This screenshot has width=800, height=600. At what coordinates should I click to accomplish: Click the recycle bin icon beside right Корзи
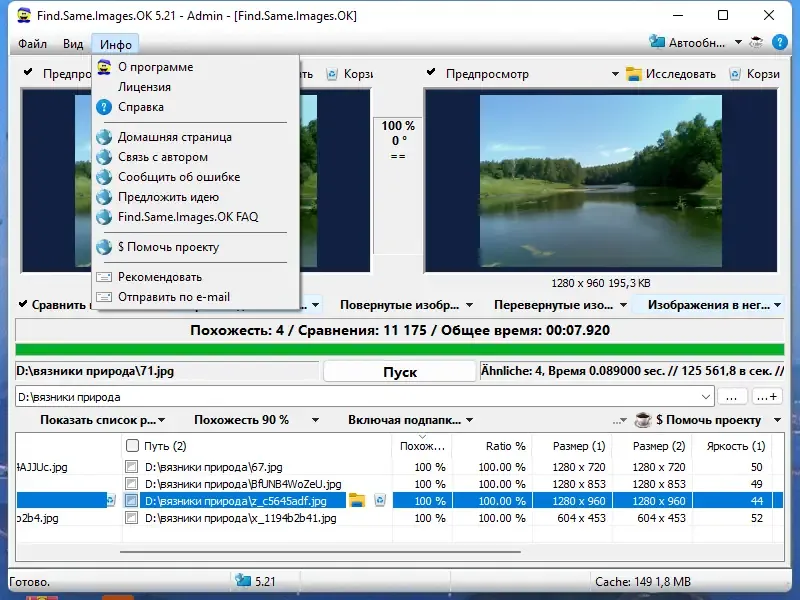[735, 74]
